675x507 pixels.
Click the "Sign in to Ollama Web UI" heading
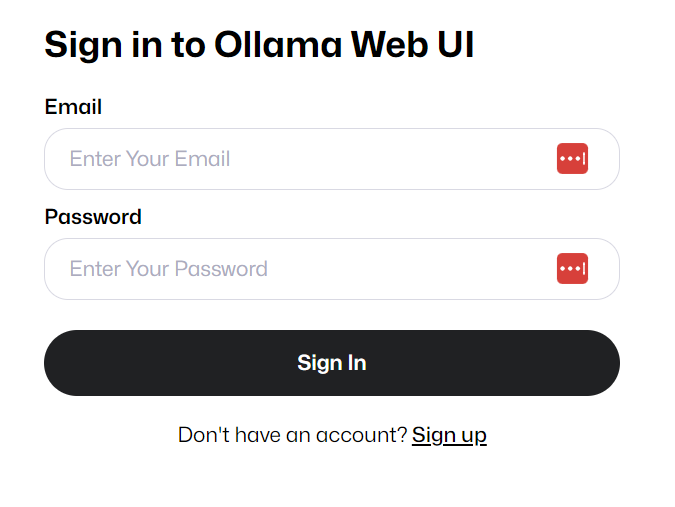click(259, 45)
